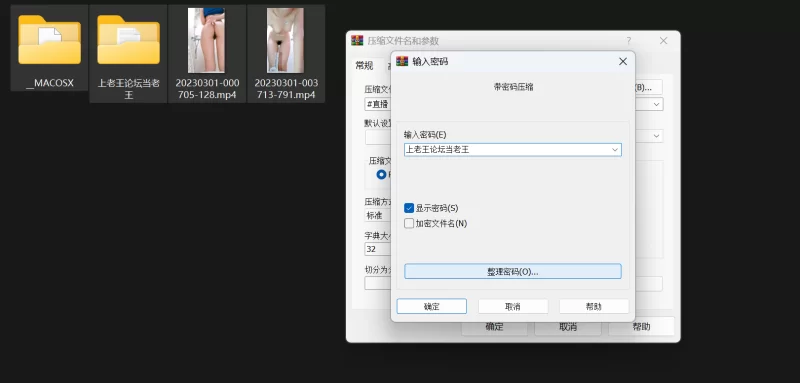
Task: Enable the 加密文件名(N) checkbox
Action: click(409, 223)
